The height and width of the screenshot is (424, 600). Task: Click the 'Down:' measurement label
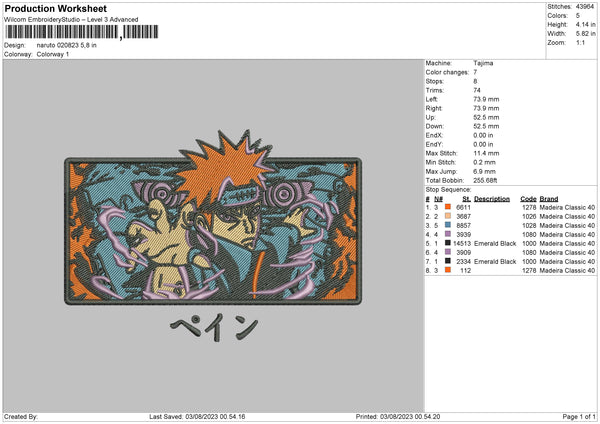[x=434, y=126]
